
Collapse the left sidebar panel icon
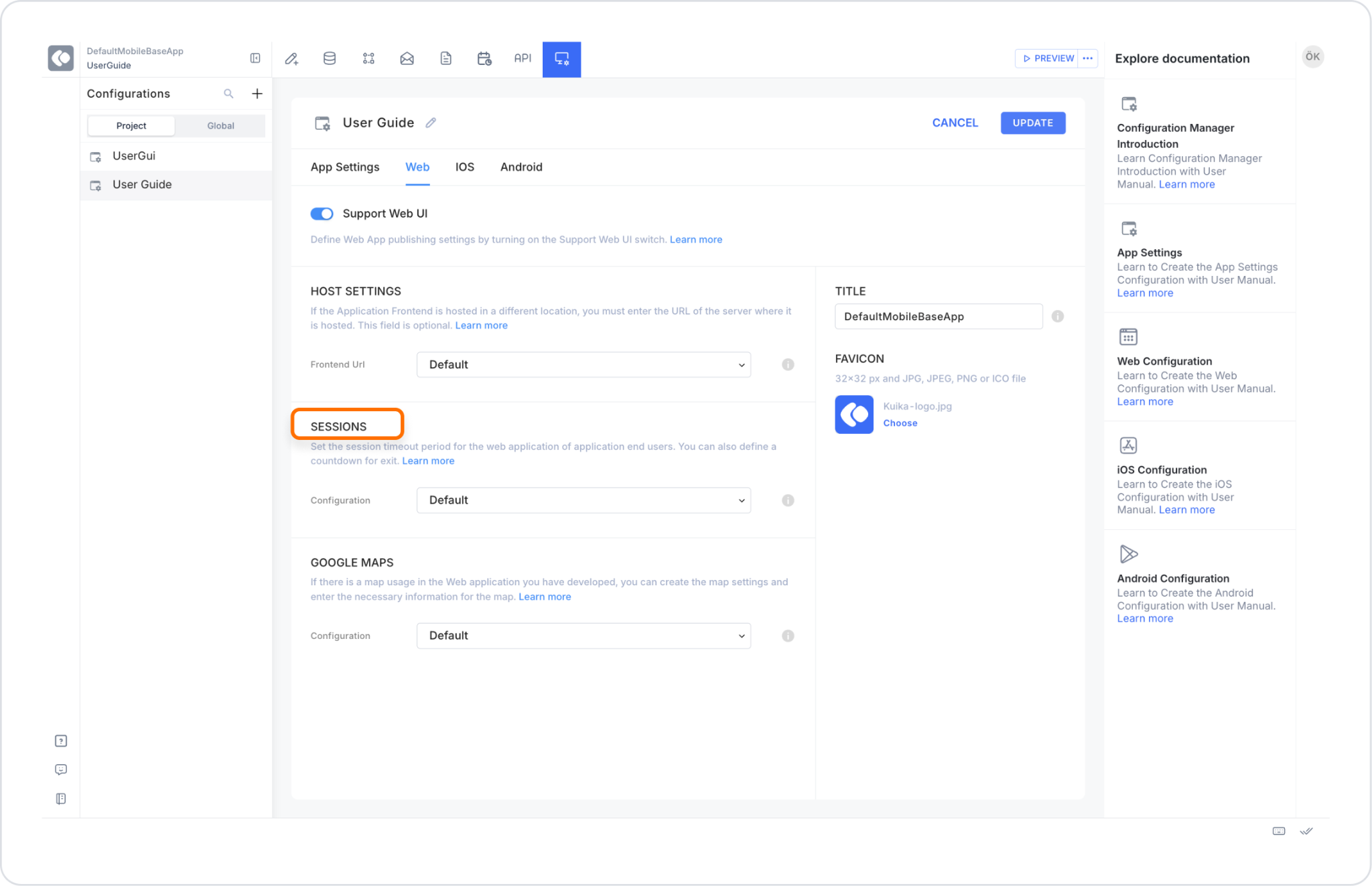click(255, 58)
